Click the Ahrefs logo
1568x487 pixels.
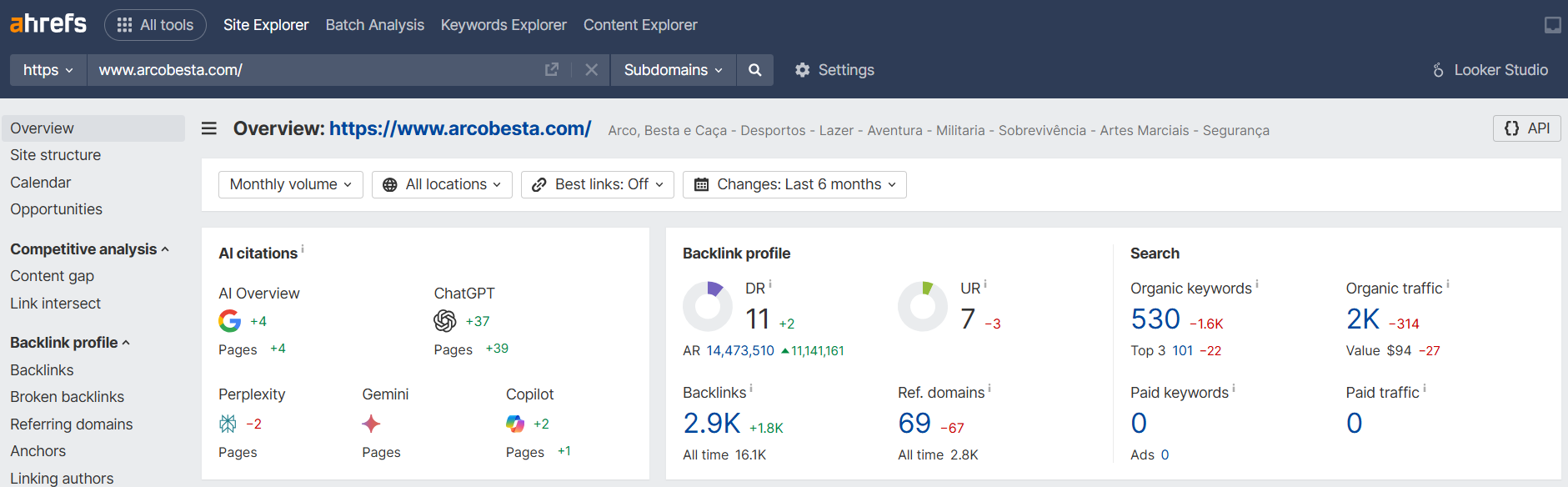(x=48, y=24)
